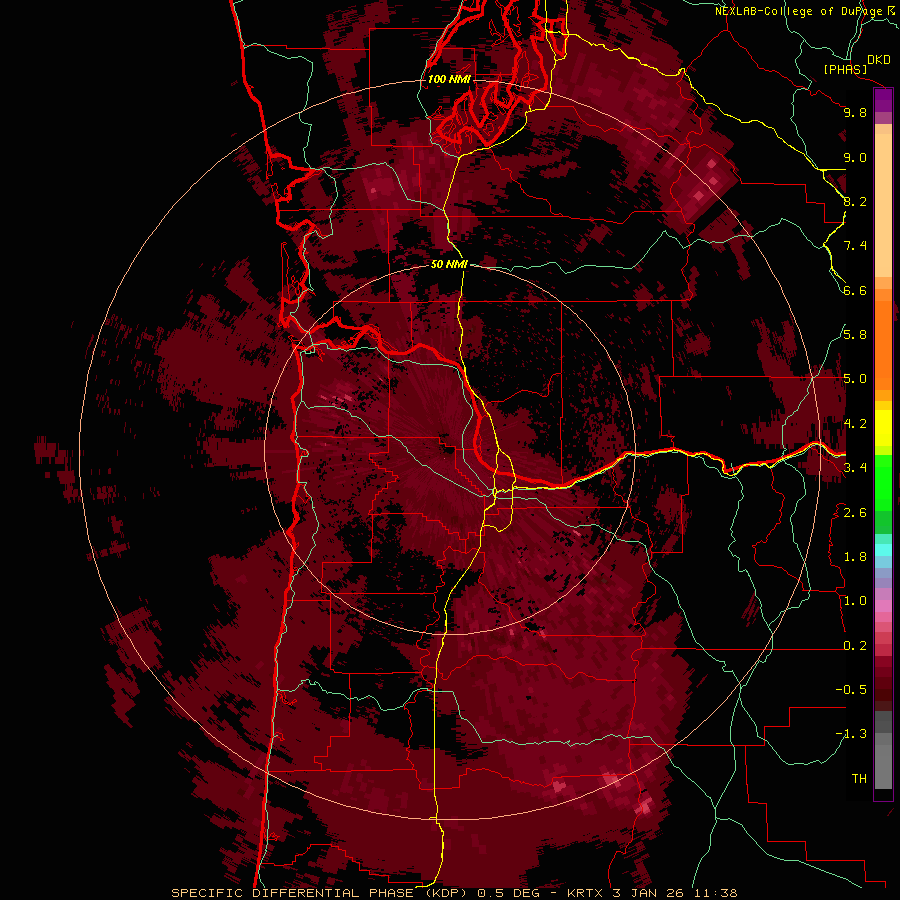
Task: Click the -0.5 legend value
Action: coord(851,690)
